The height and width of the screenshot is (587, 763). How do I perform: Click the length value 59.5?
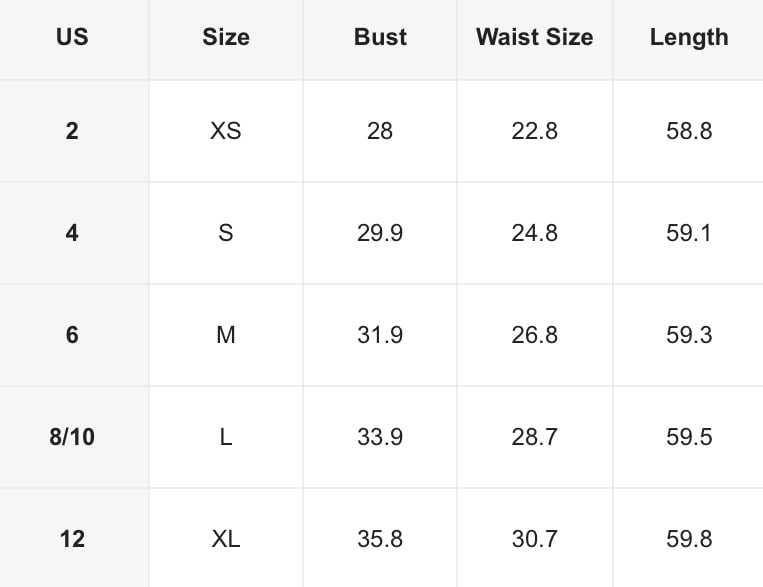click(x=689, y=437)
